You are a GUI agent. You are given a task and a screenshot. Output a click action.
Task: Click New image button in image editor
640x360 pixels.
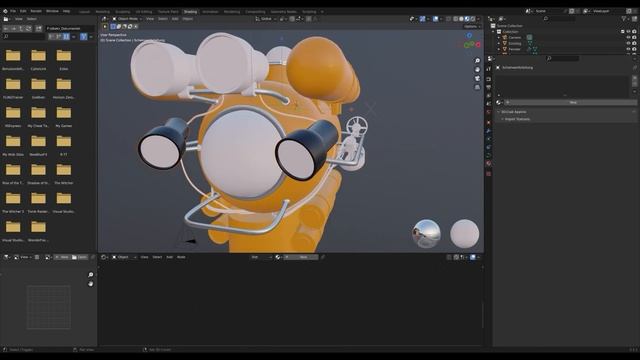[x=62, y=257]
